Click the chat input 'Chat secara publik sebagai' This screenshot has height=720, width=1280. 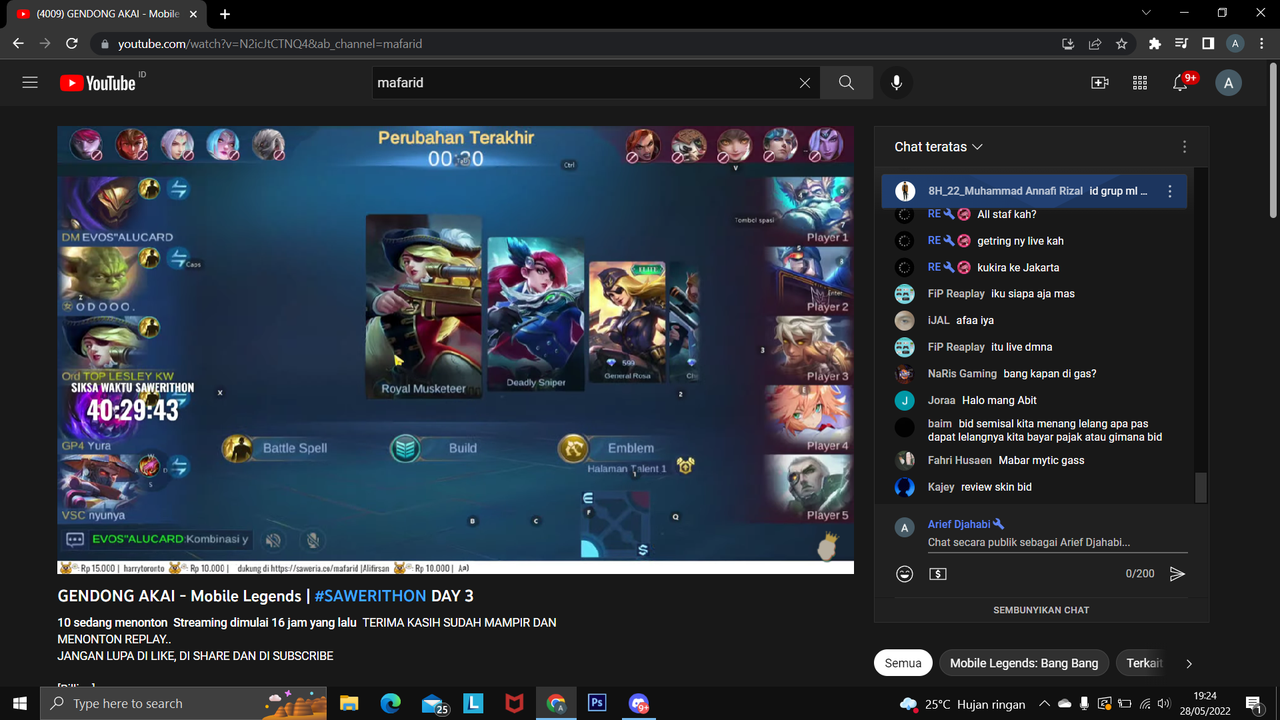pos(1058,543)
